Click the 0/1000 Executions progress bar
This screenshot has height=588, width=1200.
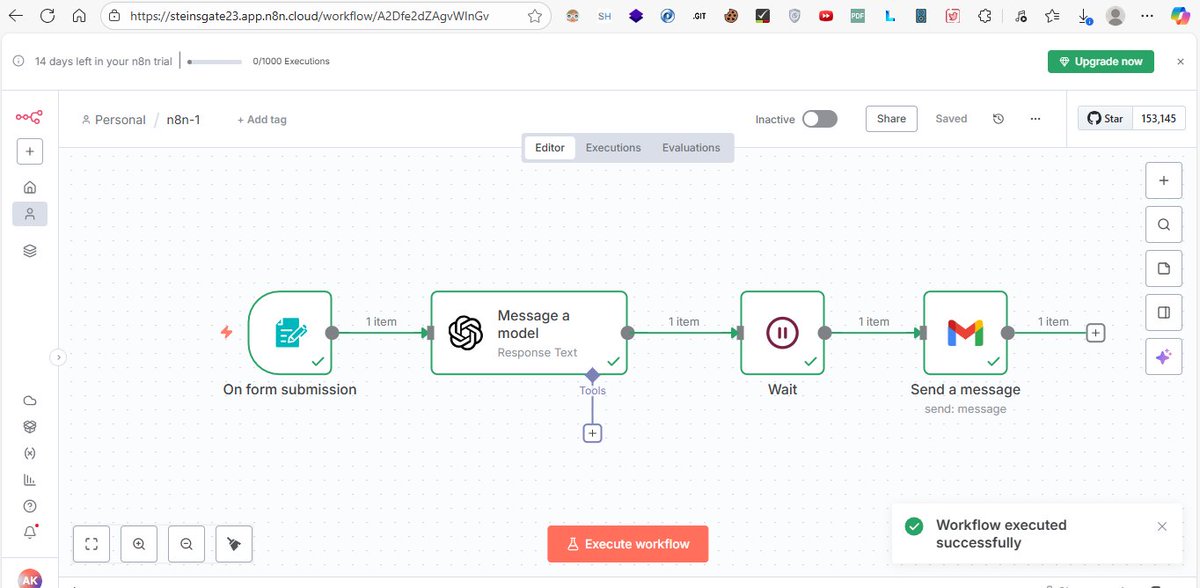coord(215,61)
